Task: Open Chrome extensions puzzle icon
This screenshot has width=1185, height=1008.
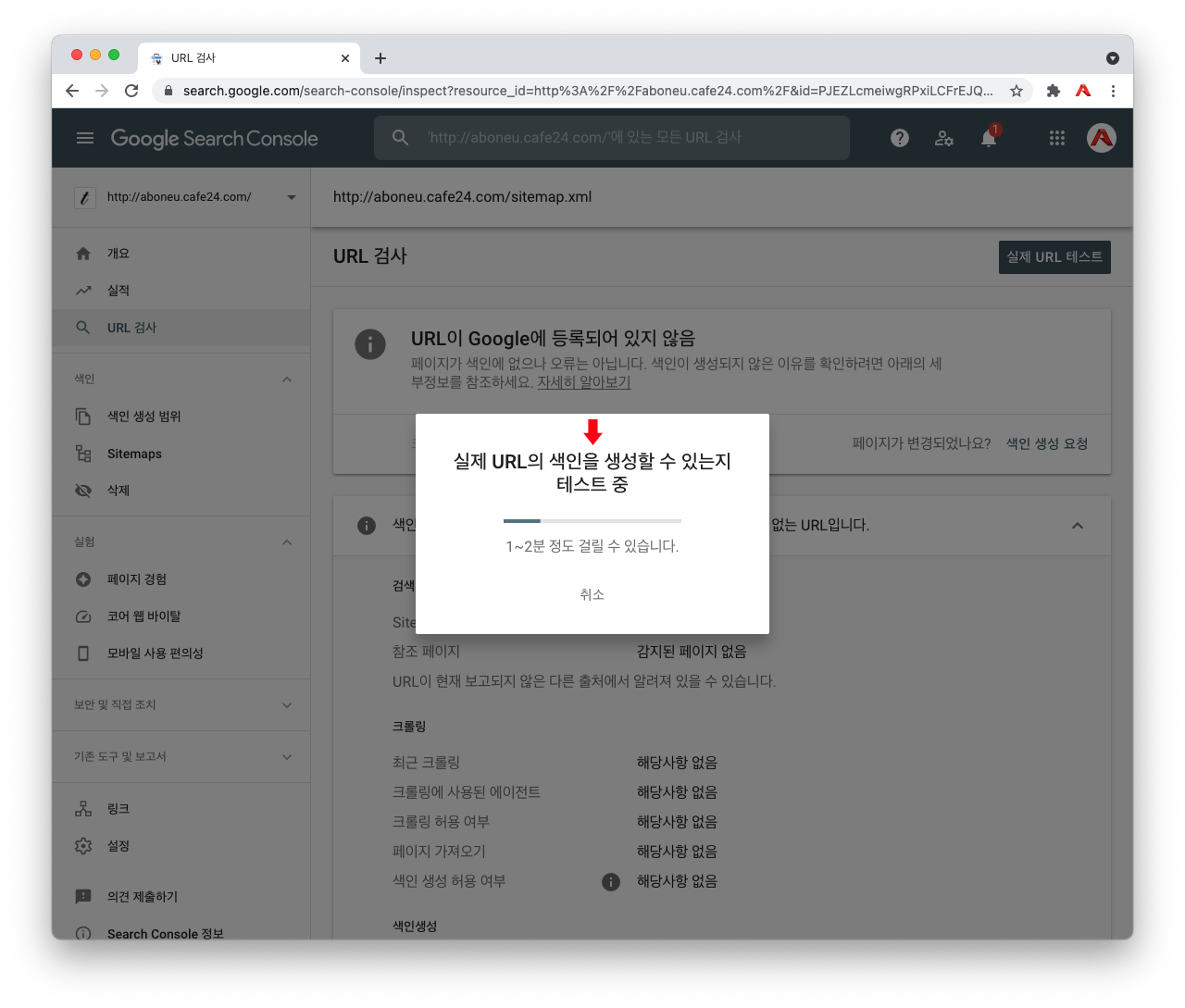Action: click(x=1054, y=91)
